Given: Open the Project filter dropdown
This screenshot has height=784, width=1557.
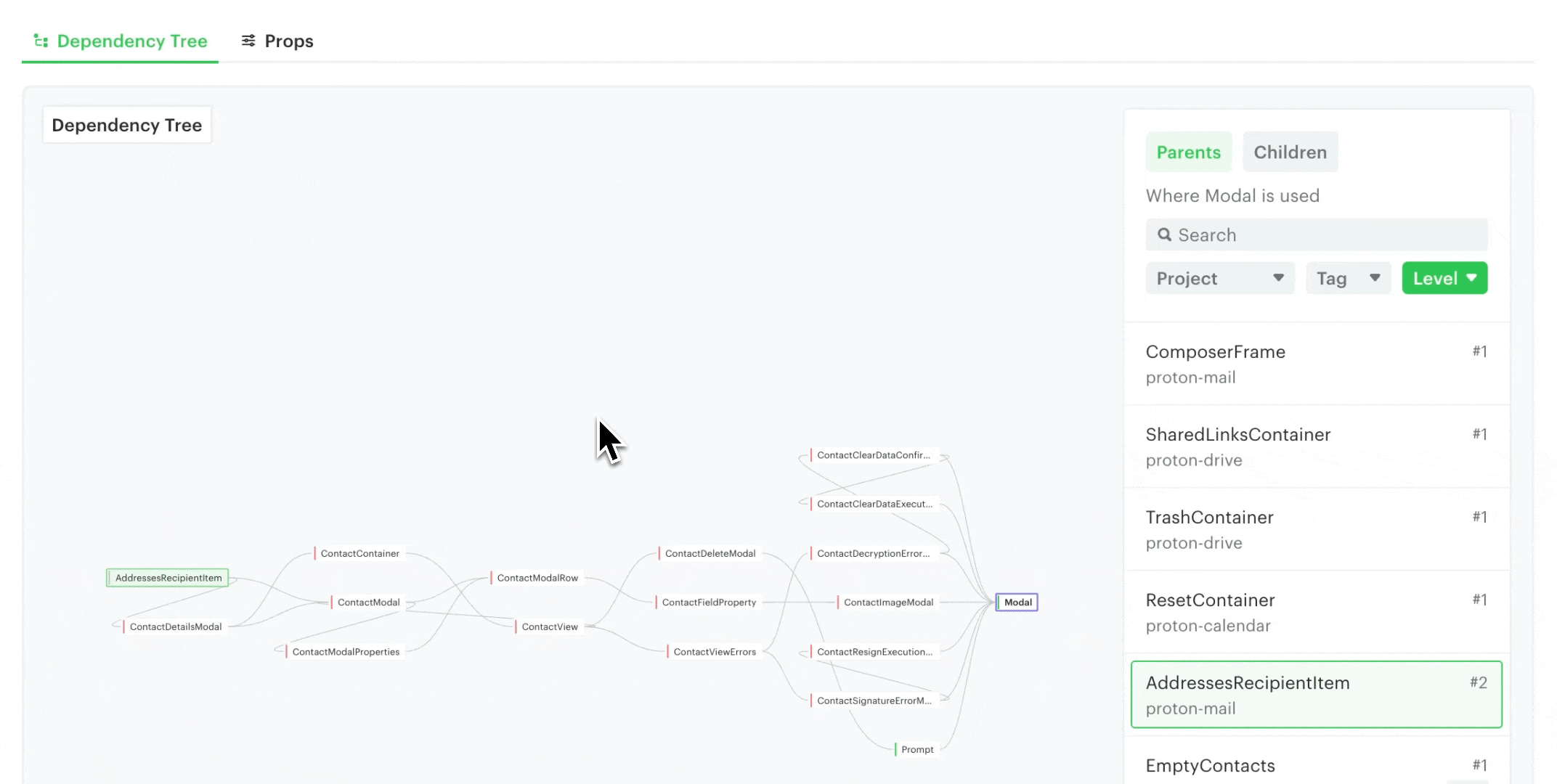Looking at the screenshot, I should coord(1219,279).
